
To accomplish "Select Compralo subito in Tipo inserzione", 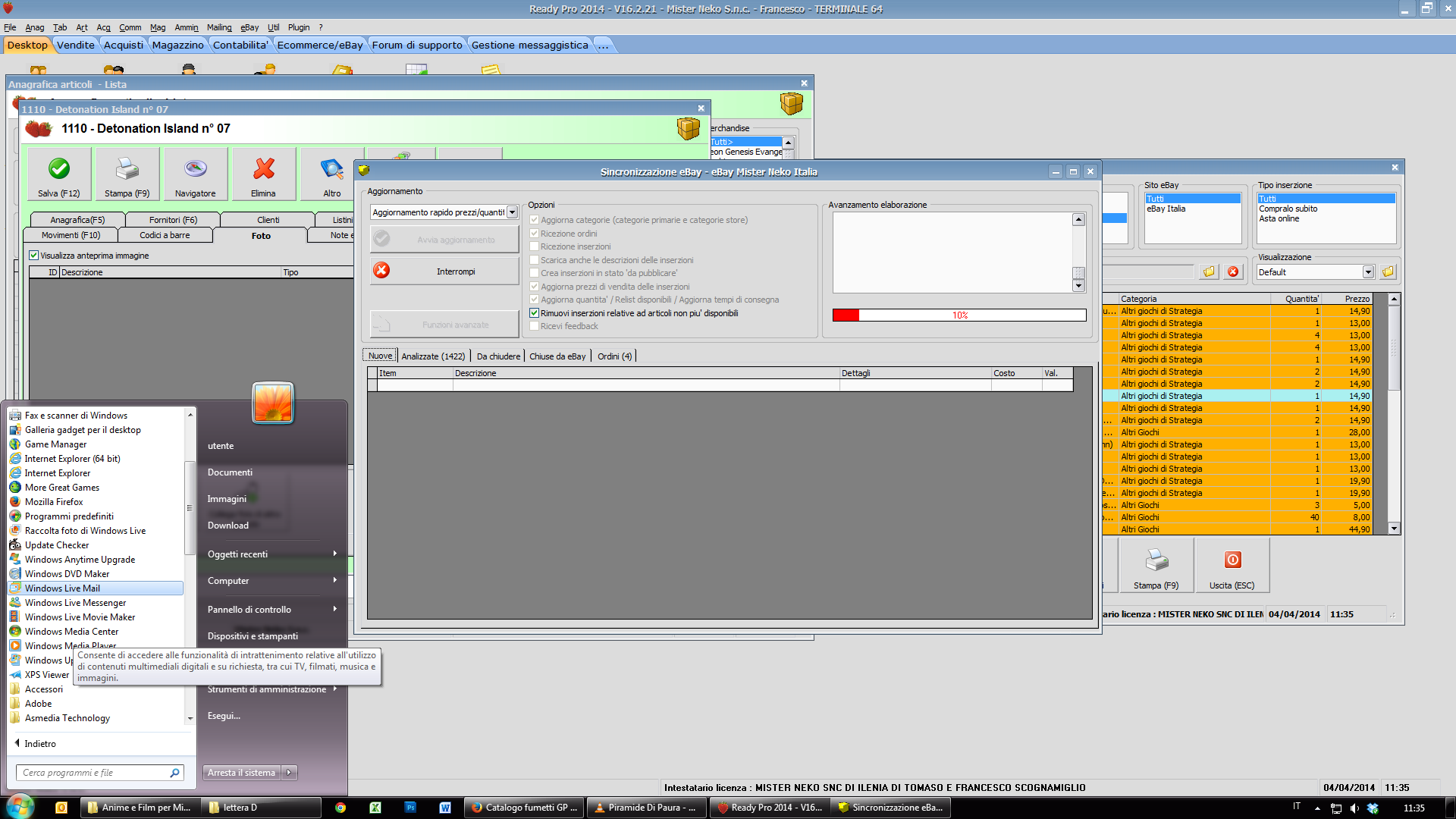I will pyautogui.click(x=1288, y=209).
